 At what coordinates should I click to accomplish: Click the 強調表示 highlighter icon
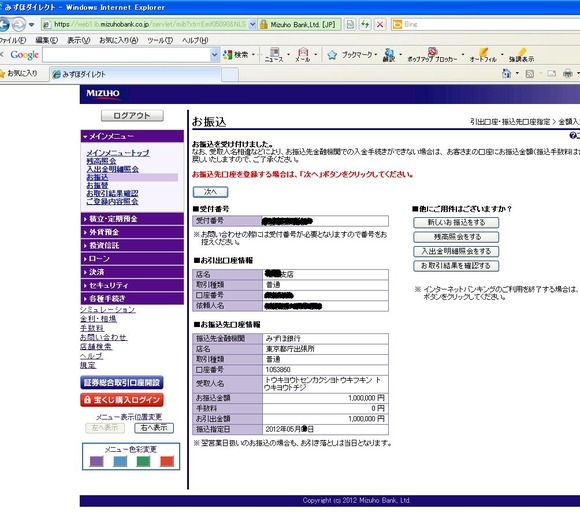522,55
